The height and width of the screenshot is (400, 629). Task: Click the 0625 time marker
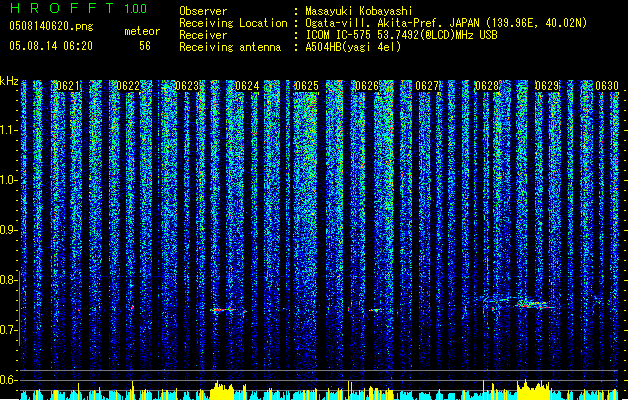306,86
